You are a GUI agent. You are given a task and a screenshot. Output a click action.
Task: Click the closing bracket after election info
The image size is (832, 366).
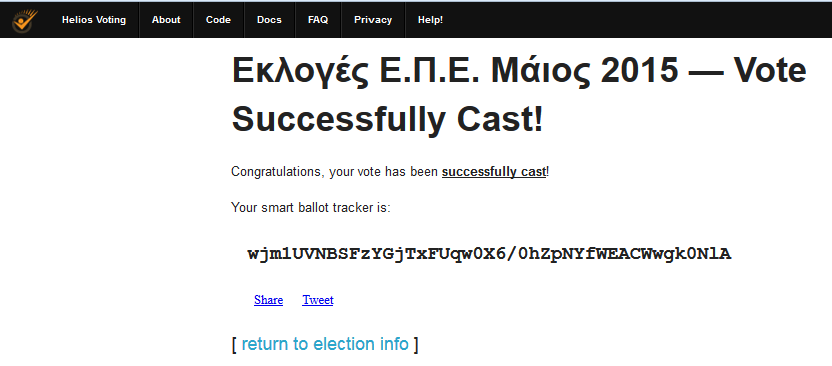coord(415,344)
